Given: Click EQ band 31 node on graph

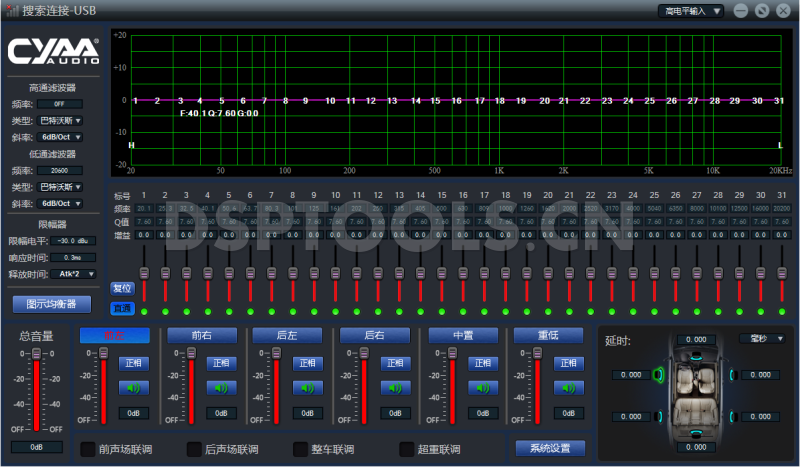Looking at the screenshot, I should click(779, 101).
